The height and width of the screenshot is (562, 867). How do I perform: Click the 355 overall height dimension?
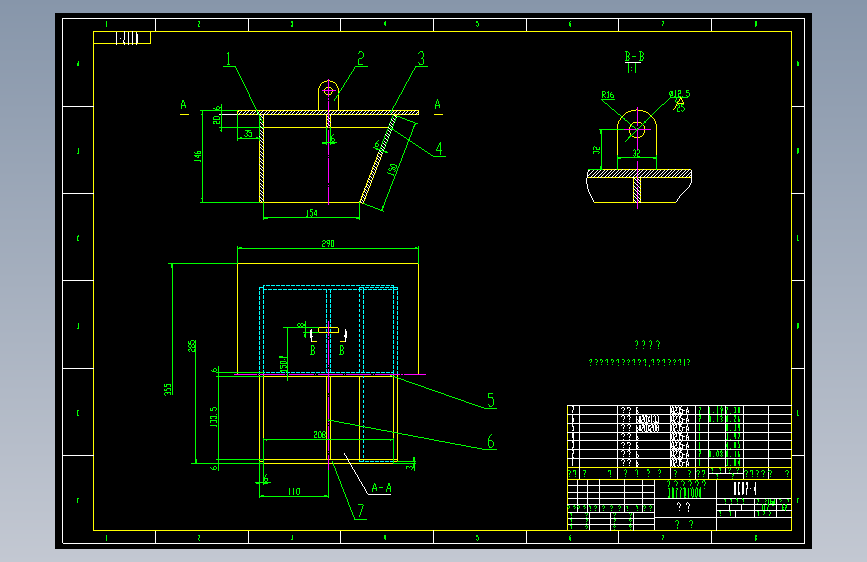point(168,389)
